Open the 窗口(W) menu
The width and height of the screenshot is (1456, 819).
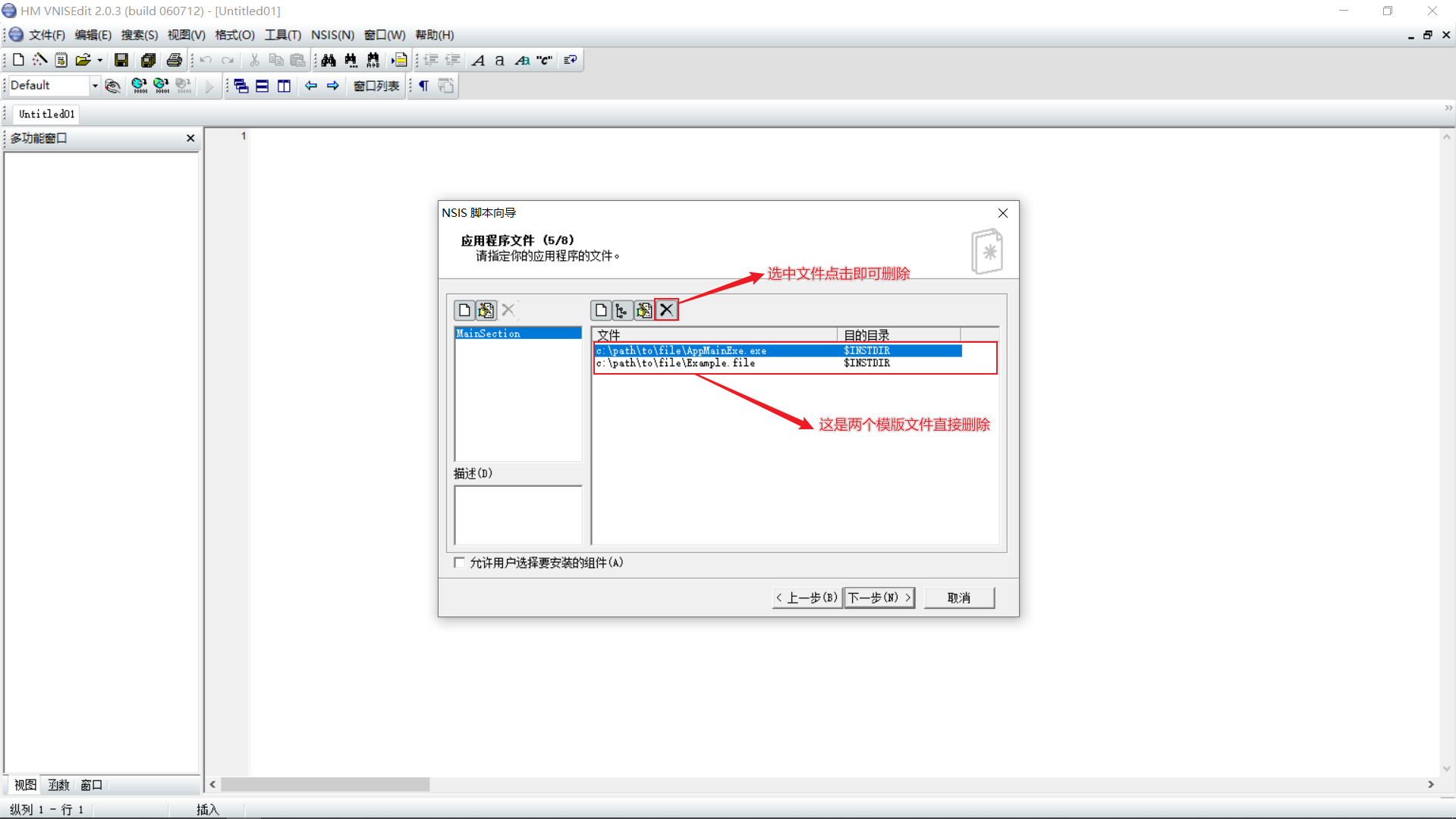385,35
